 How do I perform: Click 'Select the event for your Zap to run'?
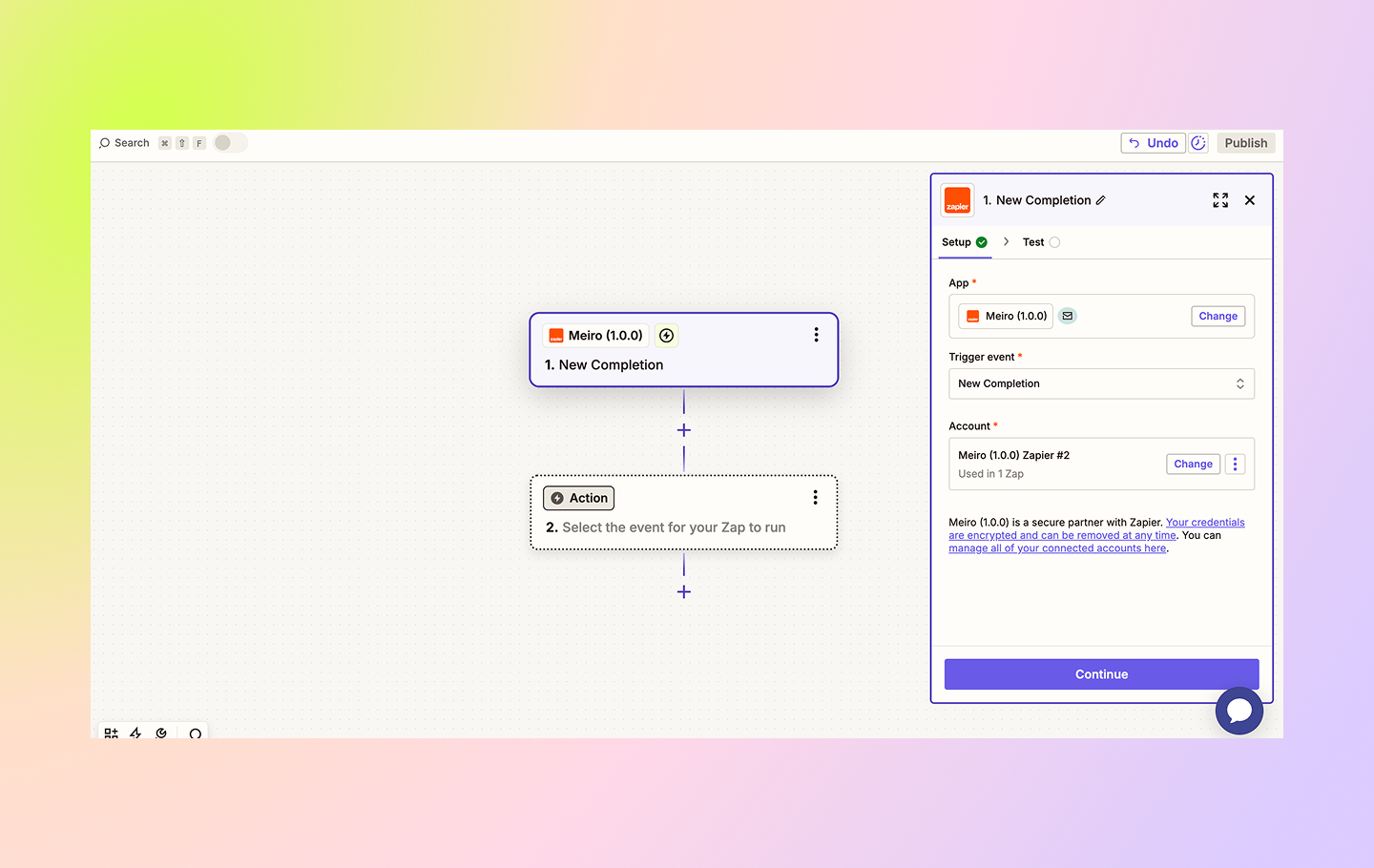click(674, 527)
